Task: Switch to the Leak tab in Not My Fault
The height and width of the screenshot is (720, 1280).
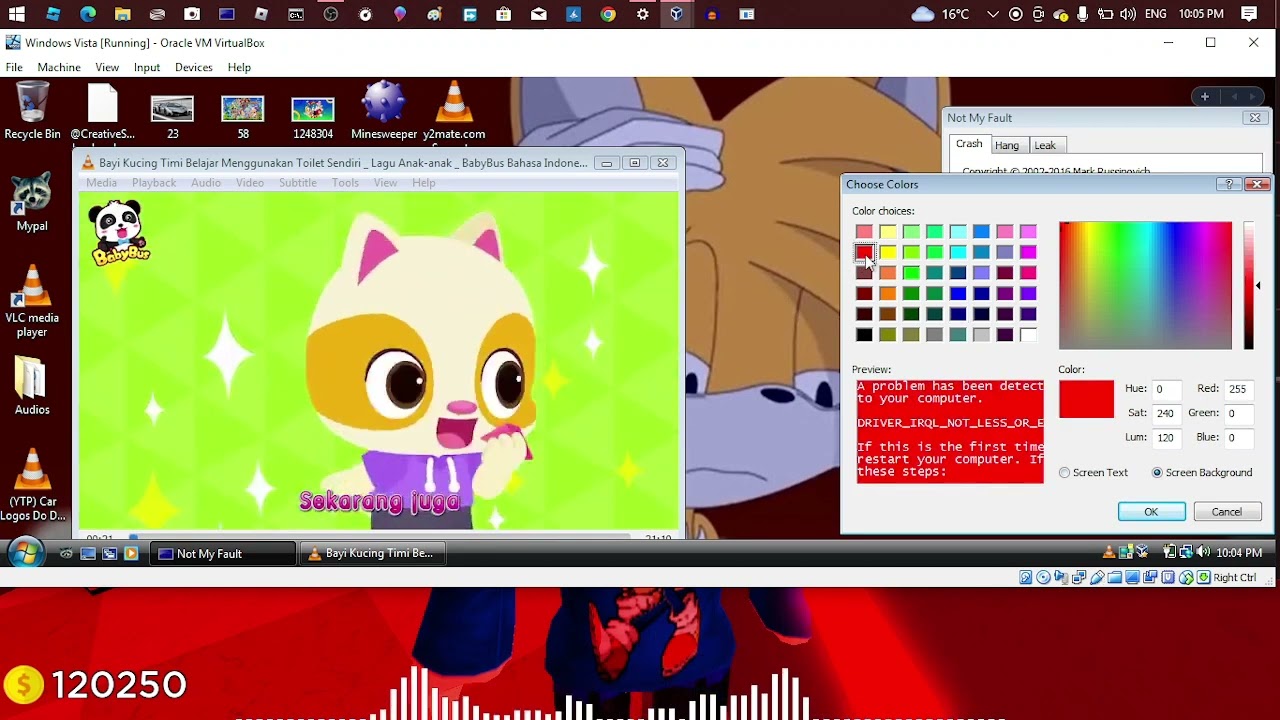Action: 1045,145
